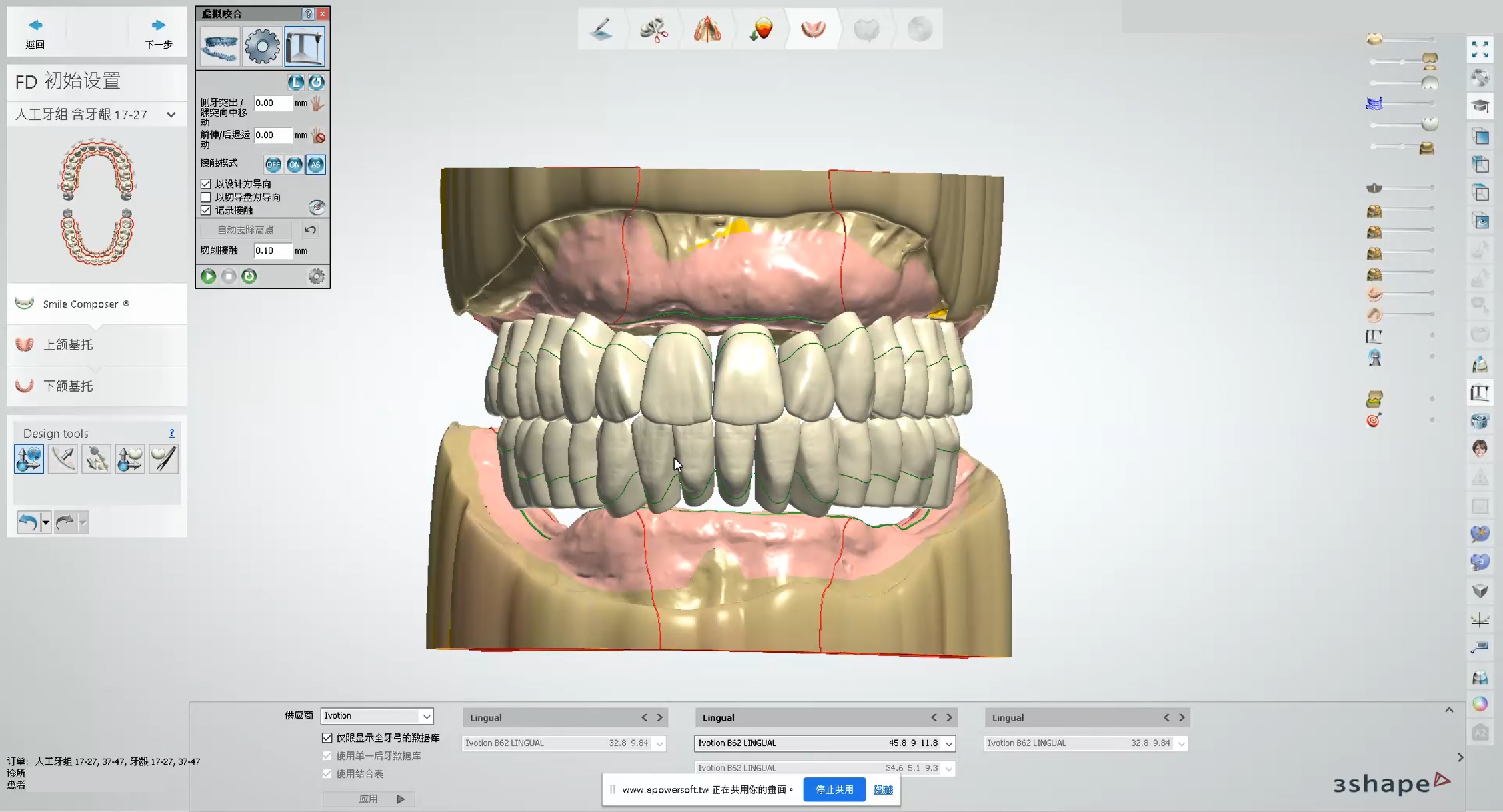The height and width of the screenshot is (812, 1503).
Task: Open the gear settings tab in occlusion panel
Action: [x=261, y=46]
